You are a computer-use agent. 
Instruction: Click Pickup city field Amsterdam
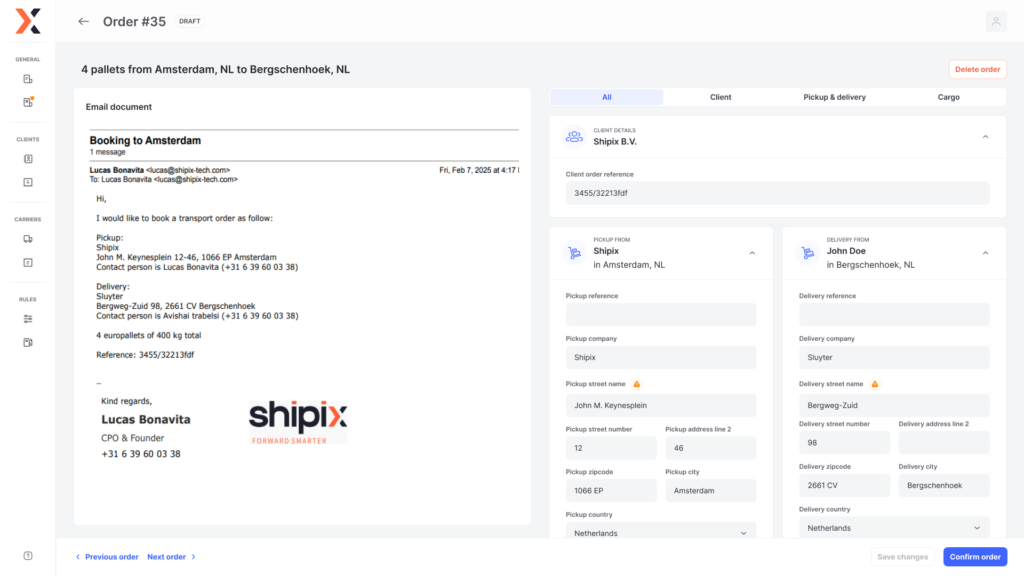pyautogui.click(x=711, y=490)
